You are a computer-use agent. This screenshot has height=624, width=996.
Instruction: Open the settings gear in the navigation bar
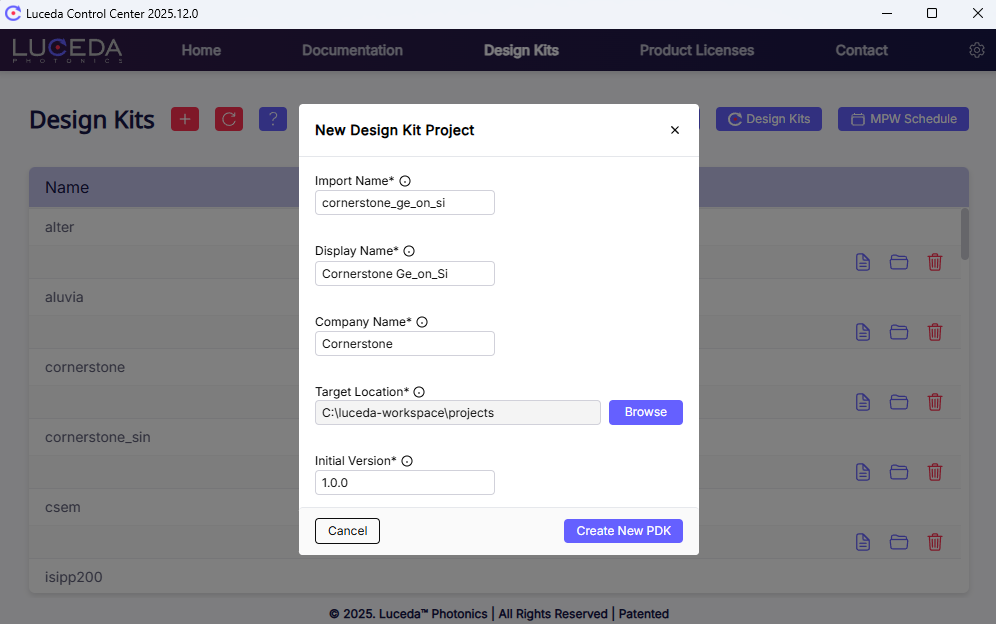[x=976, y=50]
